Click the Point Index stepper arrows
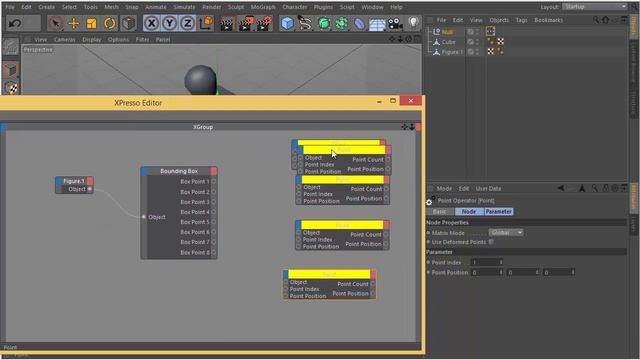 pyautogui.click(x=501, y=262)
